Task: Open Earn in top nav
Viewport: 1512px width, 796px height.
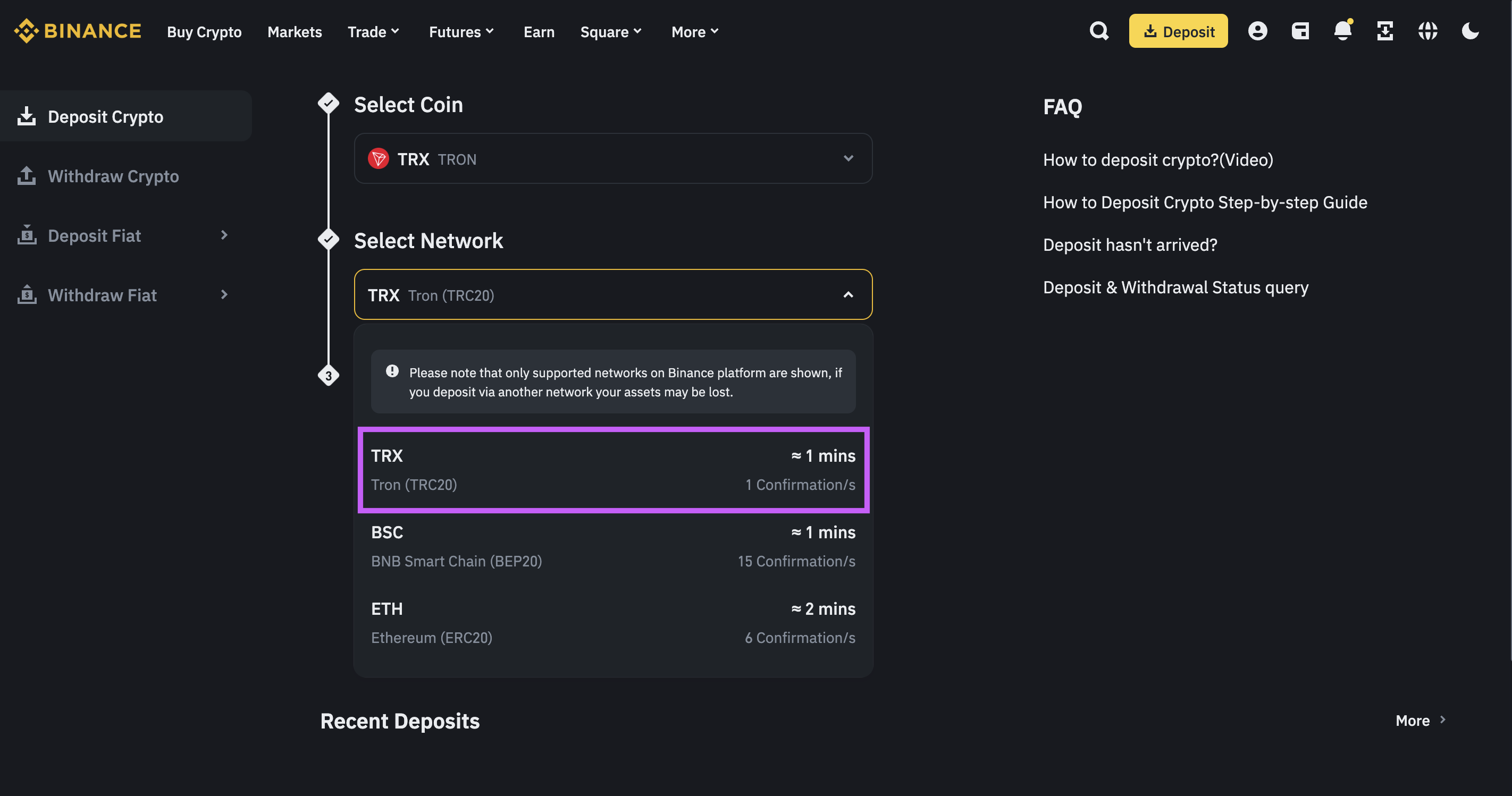Action: [539, 32]
